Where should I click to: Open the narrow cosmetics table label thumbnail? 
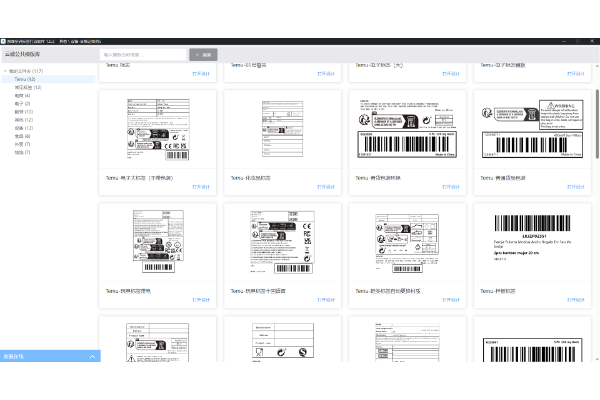click(282, 129)
